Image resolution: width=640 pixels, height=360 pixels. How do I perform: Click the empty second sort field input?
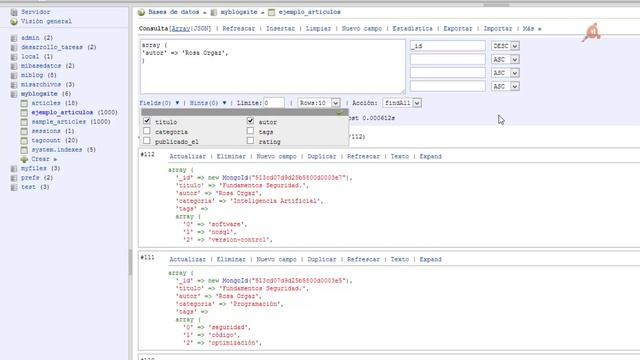pyautogui.click(x=448, y=60)
